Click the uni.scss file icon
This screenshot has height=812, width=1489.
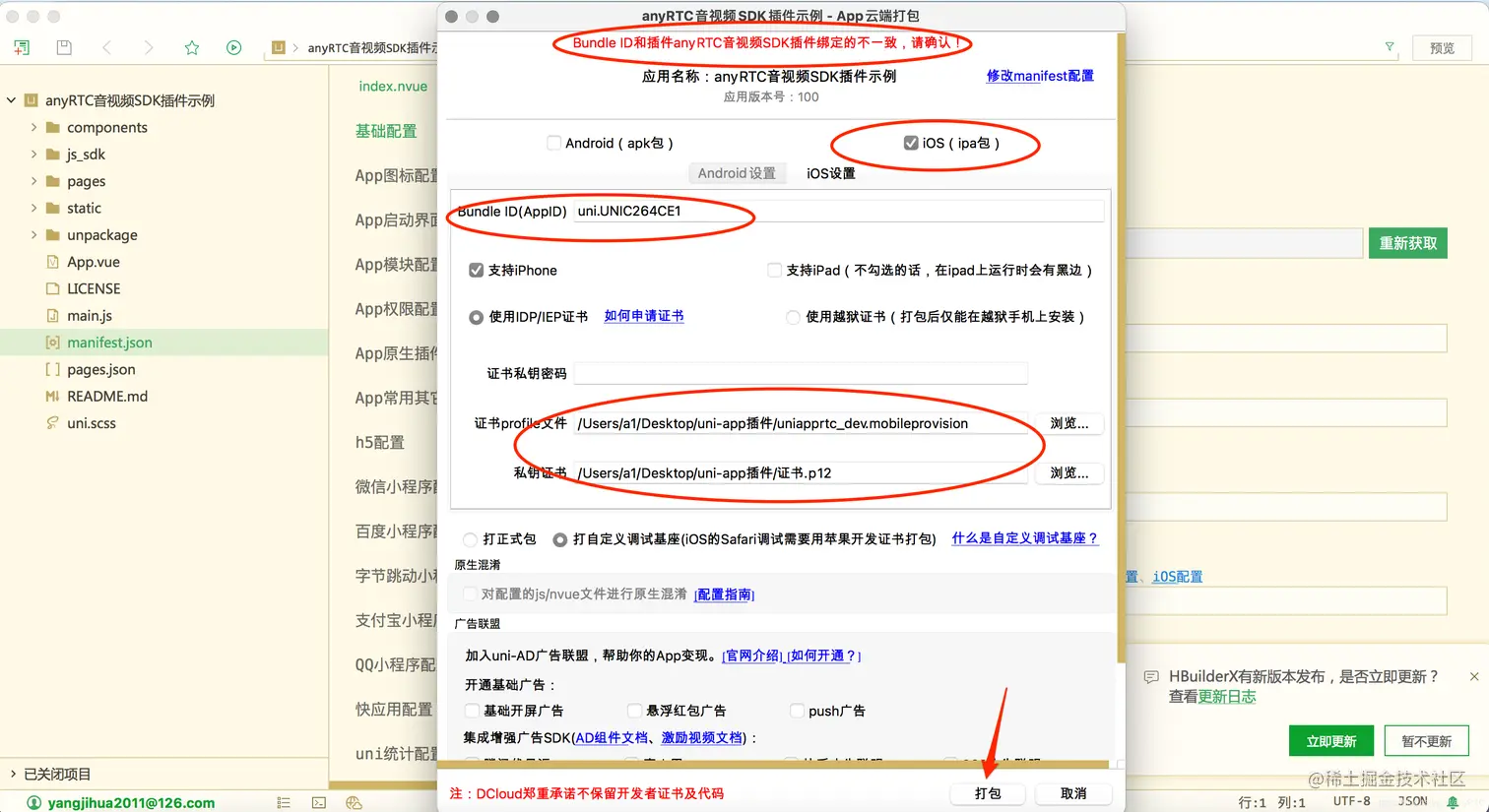pos(53,423)
